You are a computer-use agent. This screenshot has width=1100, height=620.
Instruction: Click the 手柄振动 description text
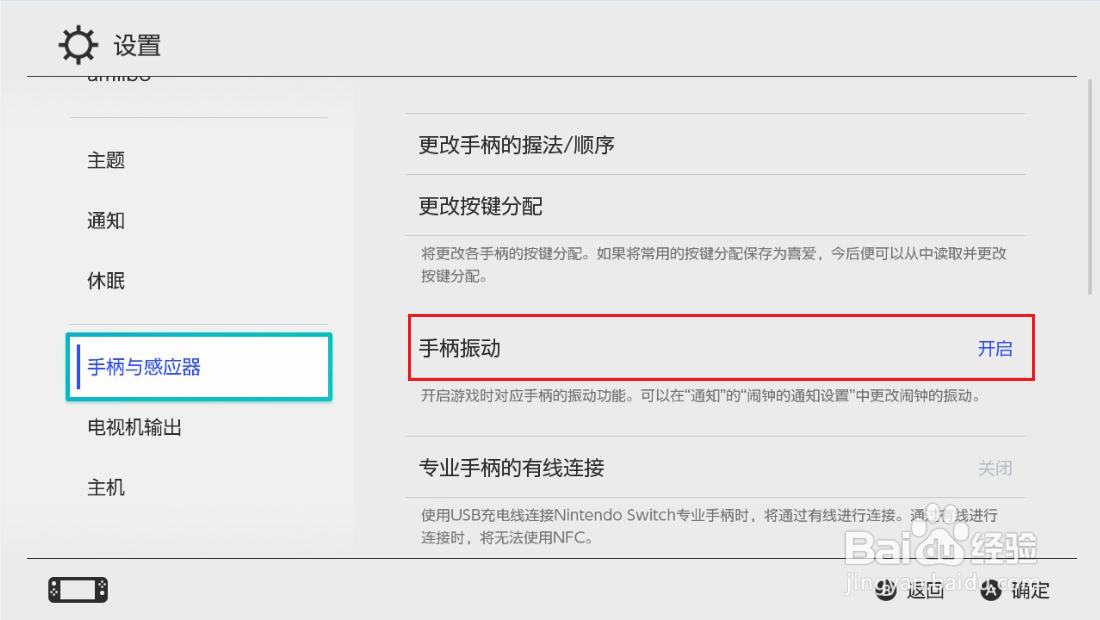(x=700, y=396)
